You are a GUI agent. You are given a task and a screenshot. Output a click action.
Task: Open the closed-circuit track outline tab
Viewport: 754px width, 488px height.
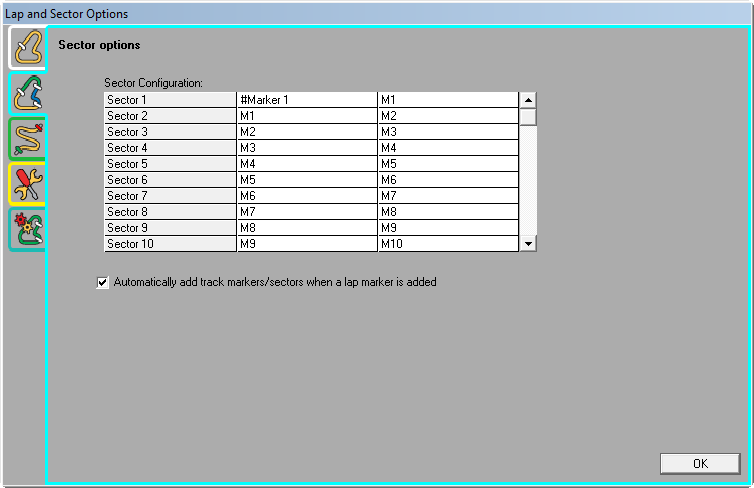(27, 47)
